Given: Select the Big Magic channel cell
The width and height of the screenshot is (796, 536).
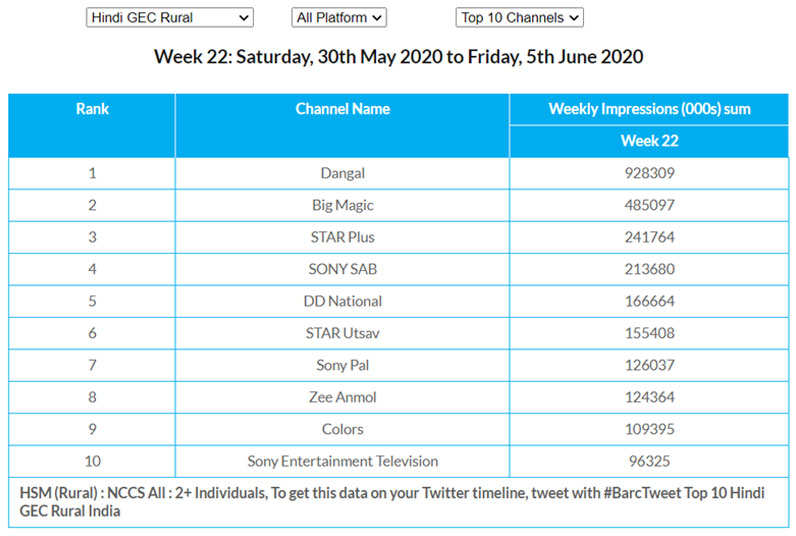Looking at the screenshot, I should 342,205.
